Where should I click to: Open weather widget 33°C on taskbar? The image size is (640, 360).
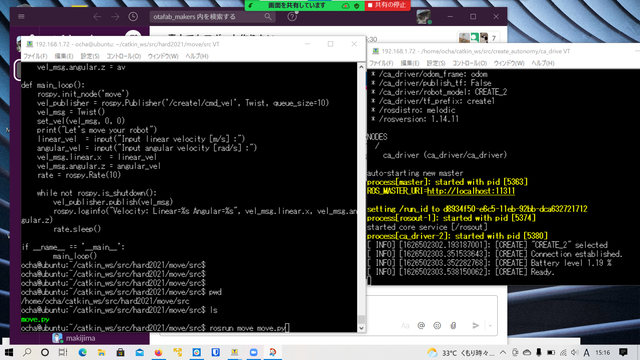(461, 352)
